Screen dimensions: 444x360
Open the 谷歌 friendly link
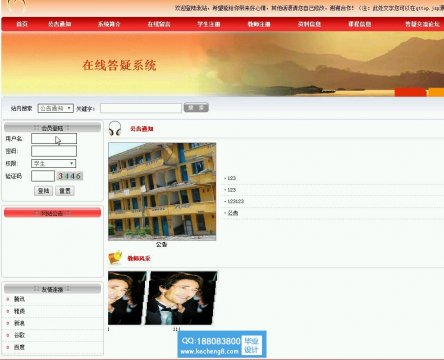click(19, 335)
